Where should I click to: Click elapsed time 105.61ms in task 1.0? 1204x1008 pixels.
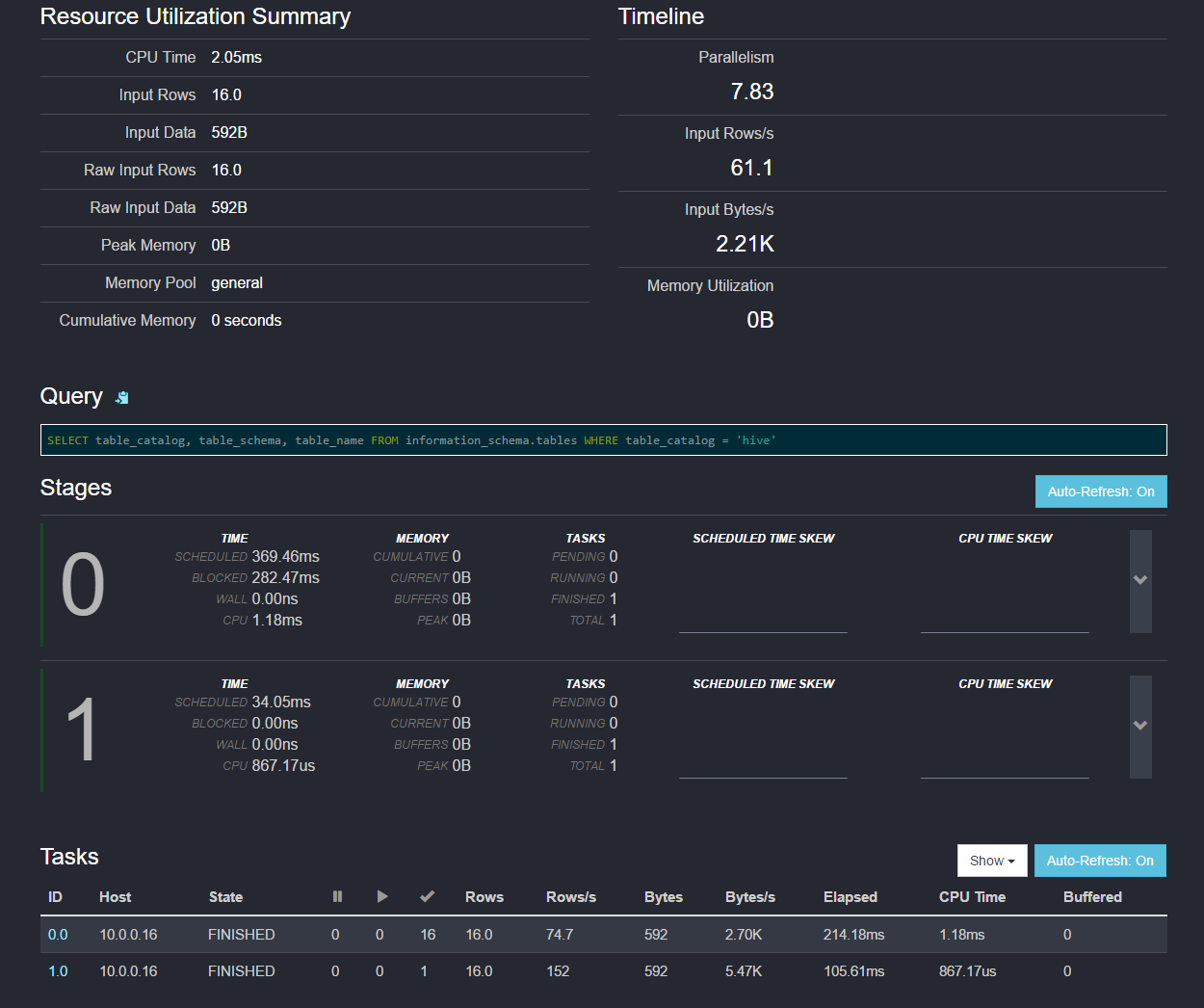[x=854, y=971]
